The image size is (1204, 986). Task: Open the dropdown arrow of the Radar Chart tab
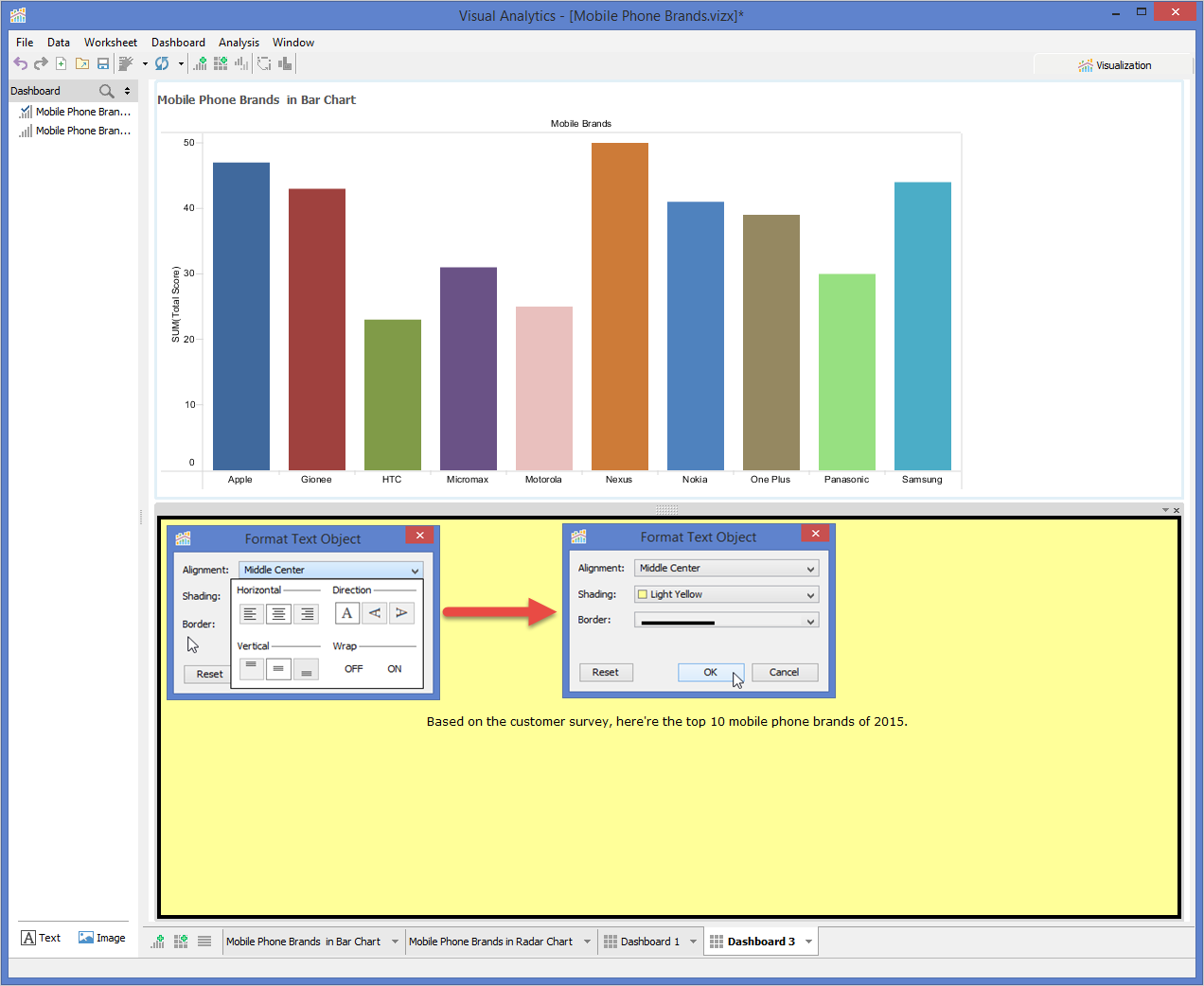(587, 942)
